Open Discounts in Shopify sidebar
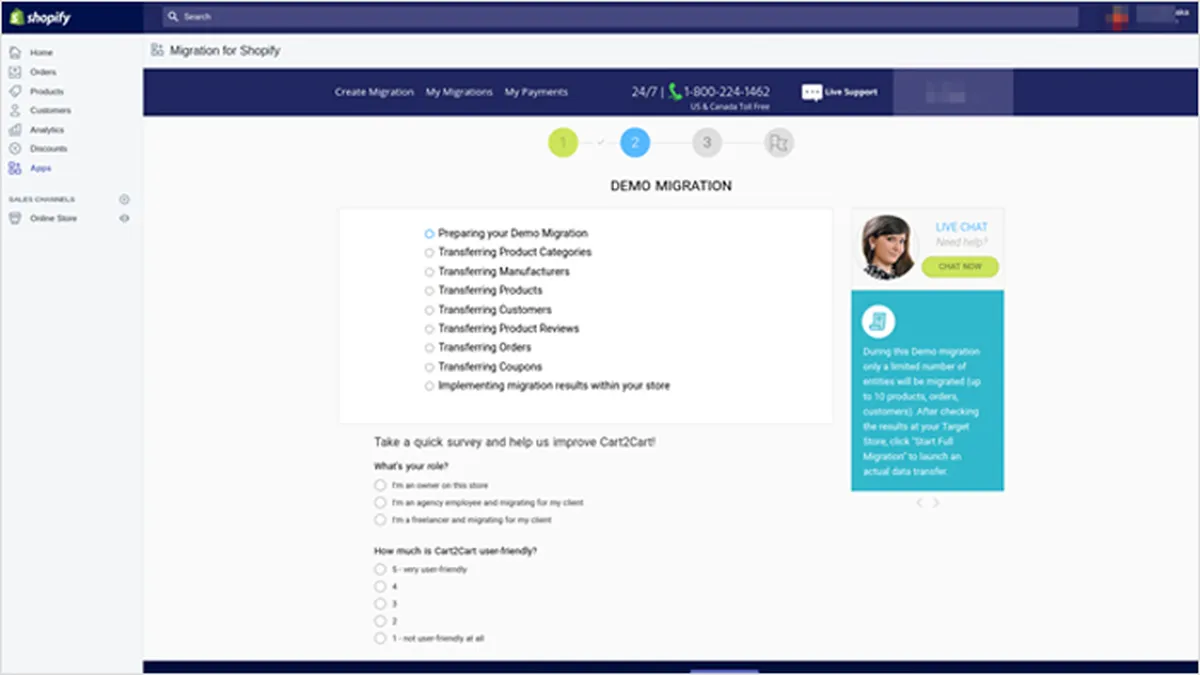1200x675 pixels. [x=48, y=149]
